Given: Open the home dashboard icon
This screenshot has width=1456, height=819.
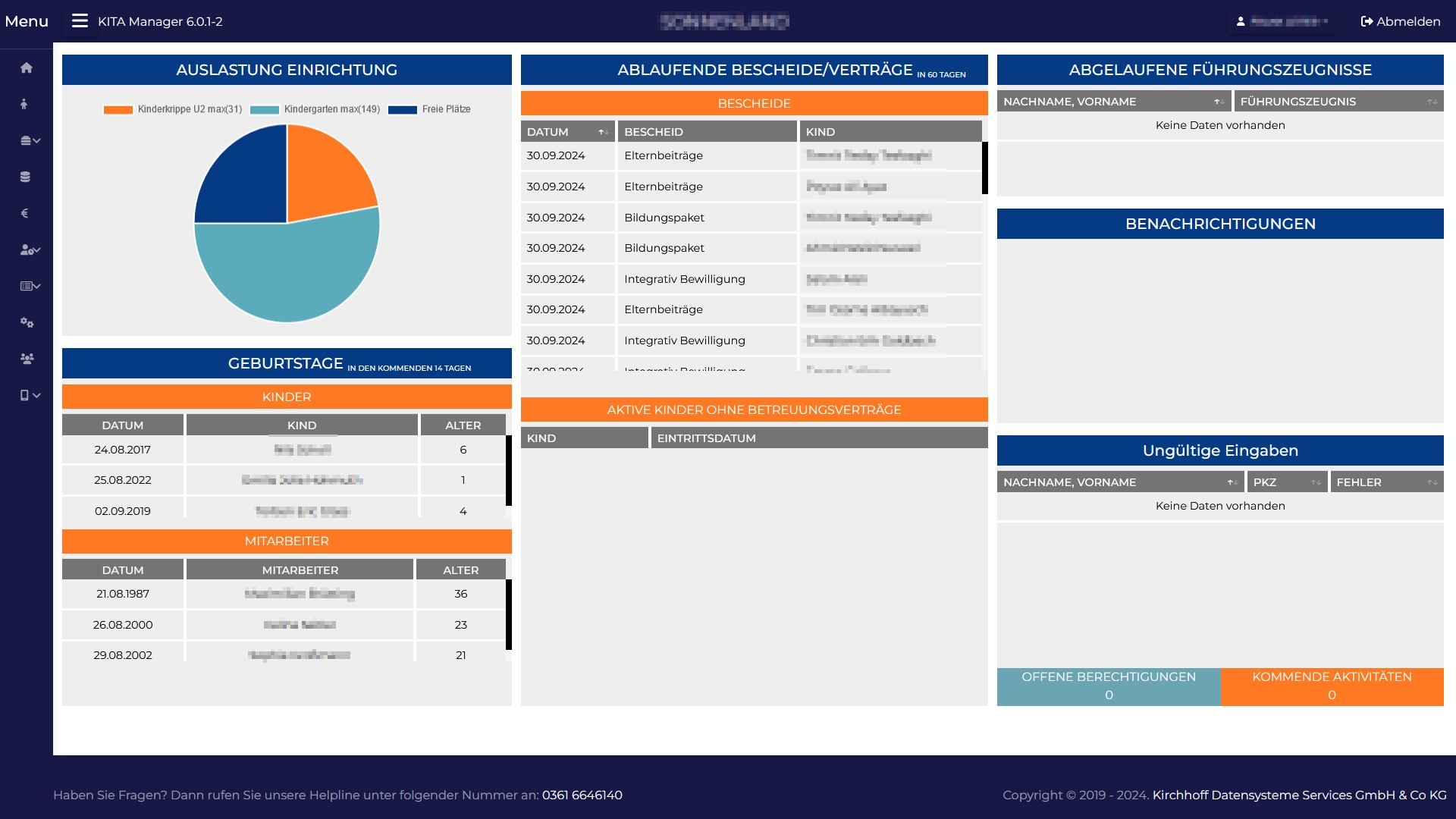Looking at the screenshot, I should click(27, 68).
